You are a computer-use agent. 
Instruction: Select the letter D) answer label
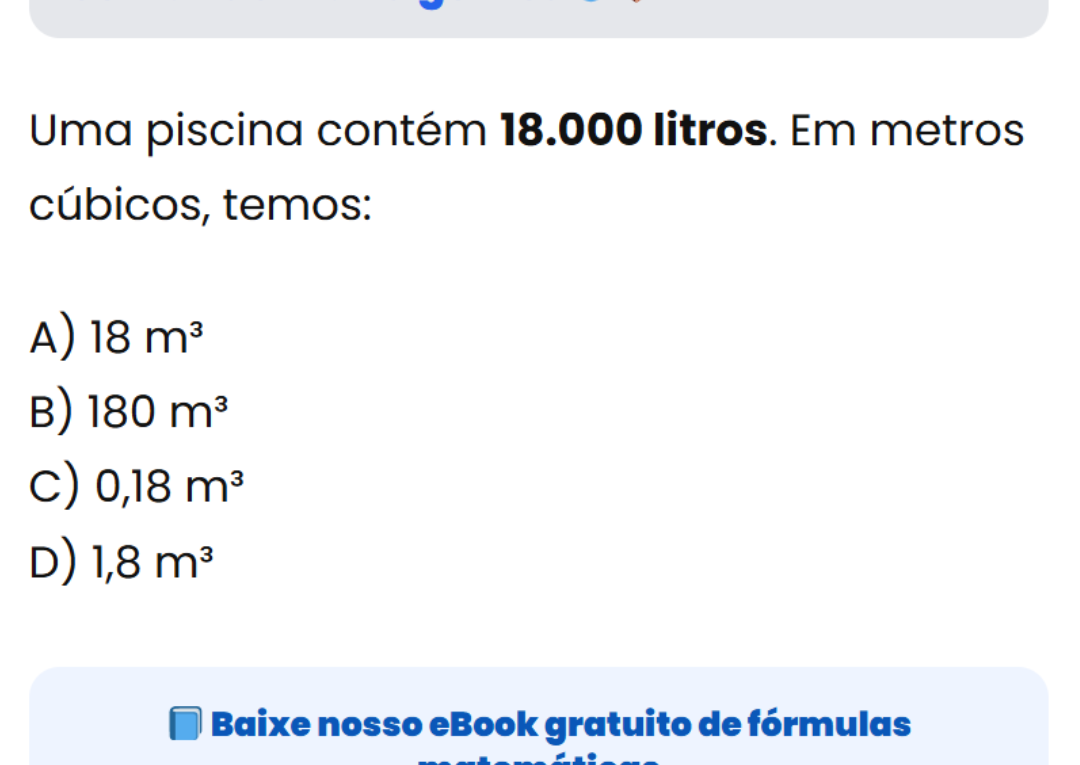(x=53, y=561)
